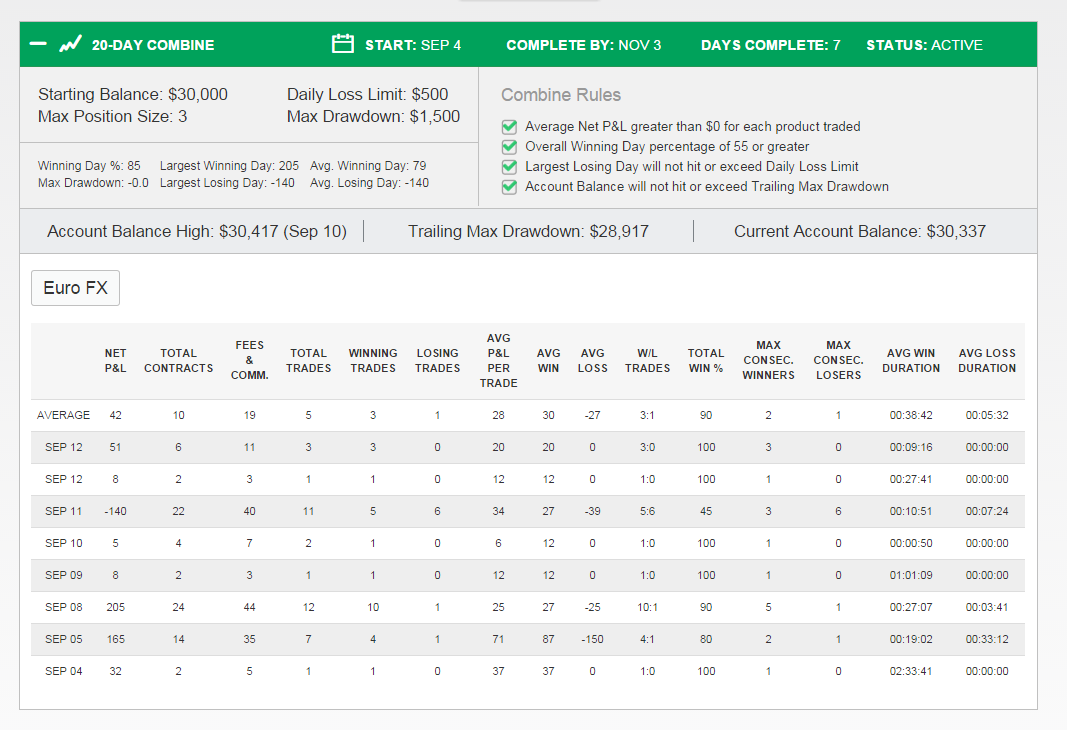Screen dimensions: 1067x730
Task: Select the SEP 05 row date
Action: tap(63, 639)
